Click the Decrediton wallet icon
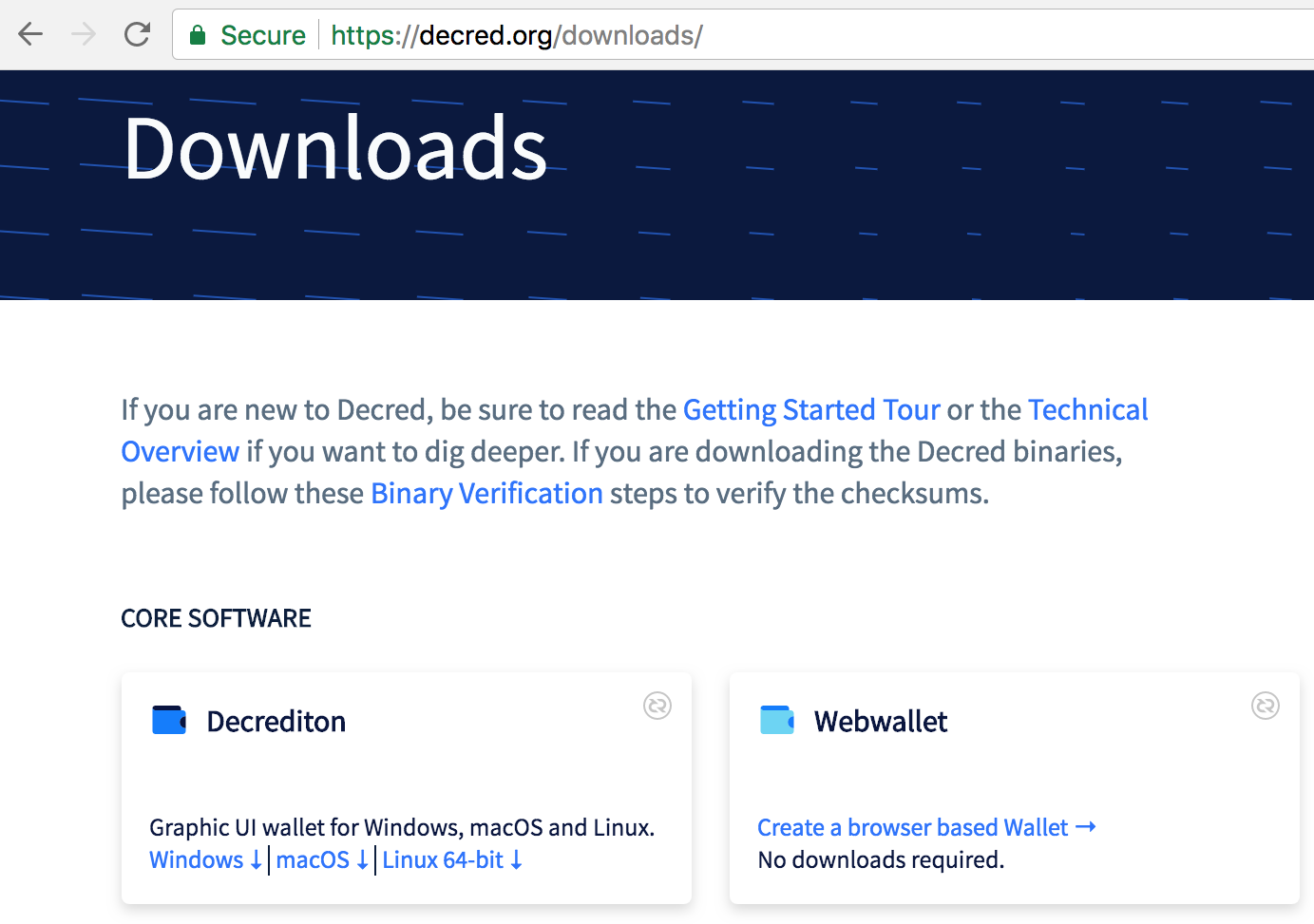This screenshot has height=924, width=1314. [x=169, y=720]
